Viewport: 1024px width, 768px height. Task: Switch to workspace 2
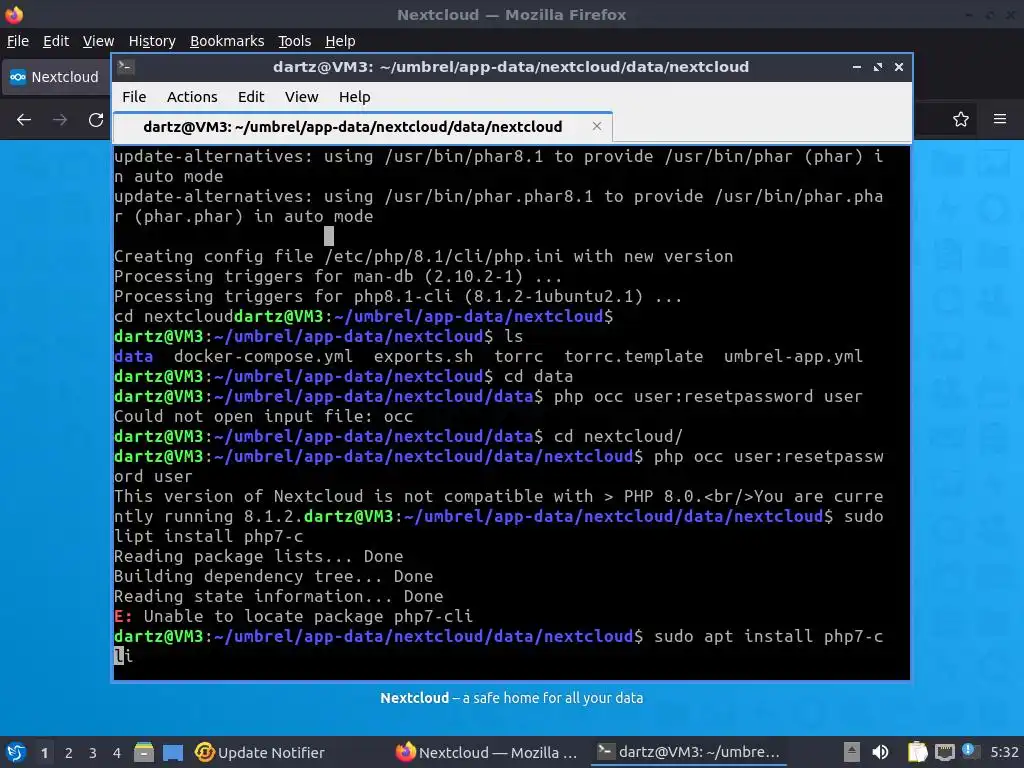(69, 753)
